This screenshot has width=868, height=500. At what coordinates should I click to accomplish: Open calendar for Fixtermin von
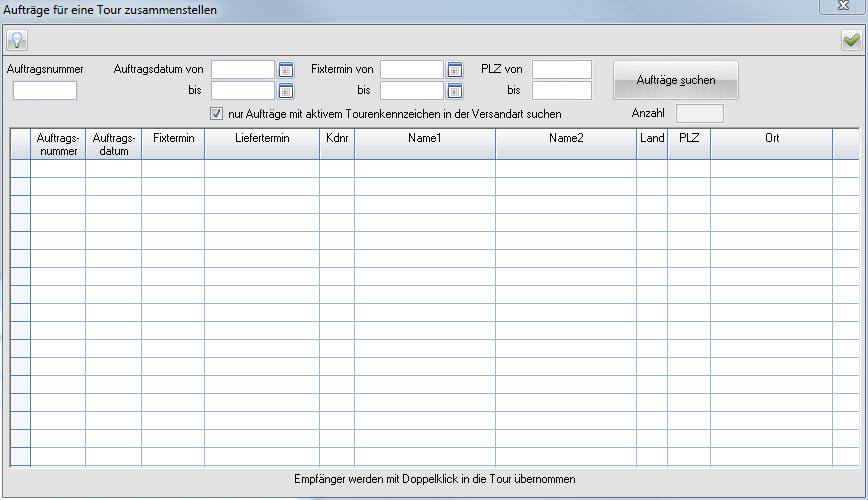[x=454, y=70]
